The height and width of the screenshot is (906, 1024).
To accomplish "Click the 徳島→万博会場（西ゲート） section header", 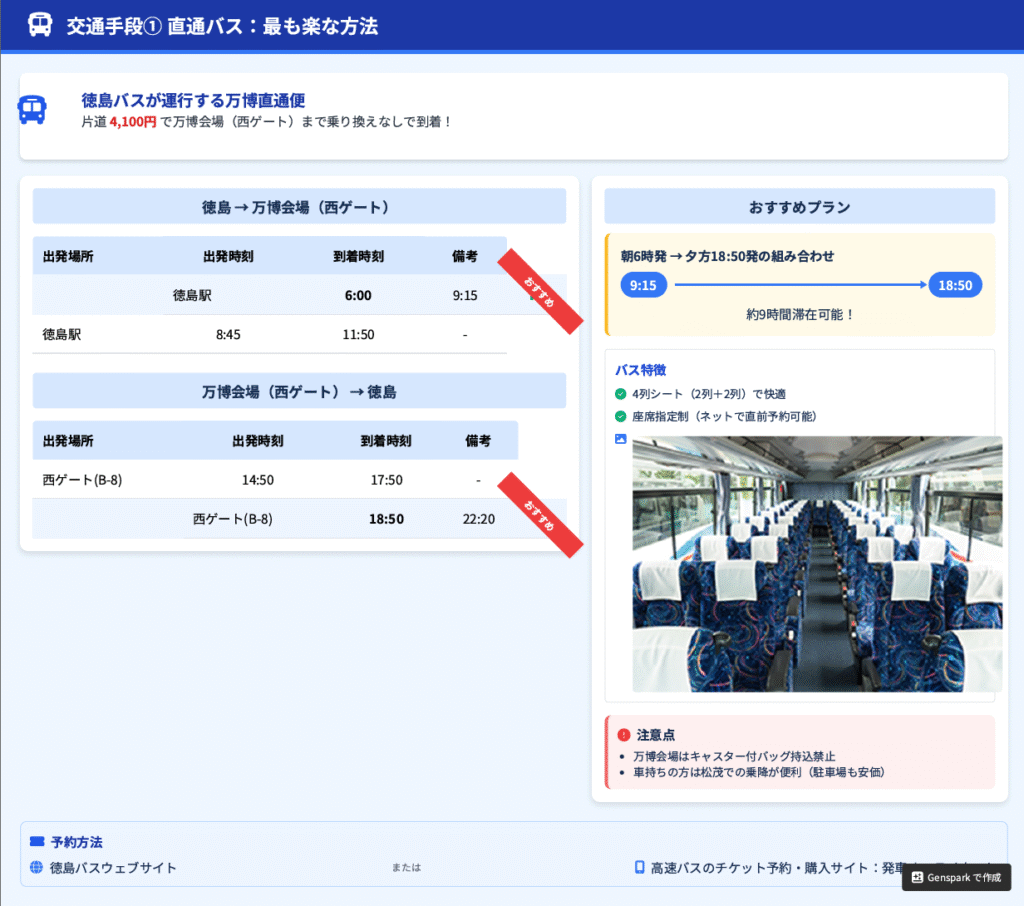I will [x=299, y=206].
